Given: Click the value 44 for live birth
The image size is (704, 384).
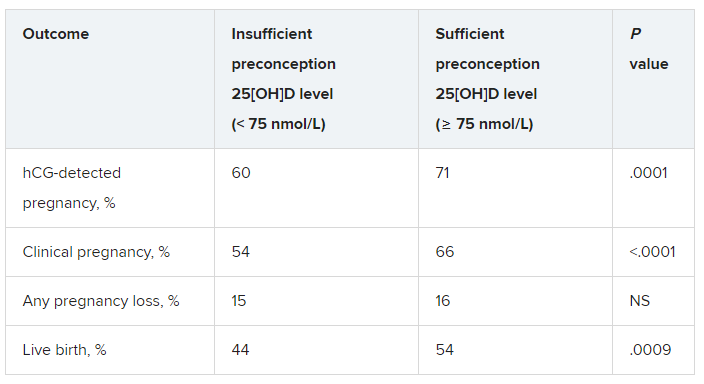Looking at the screenshot, I should [241, 350].
